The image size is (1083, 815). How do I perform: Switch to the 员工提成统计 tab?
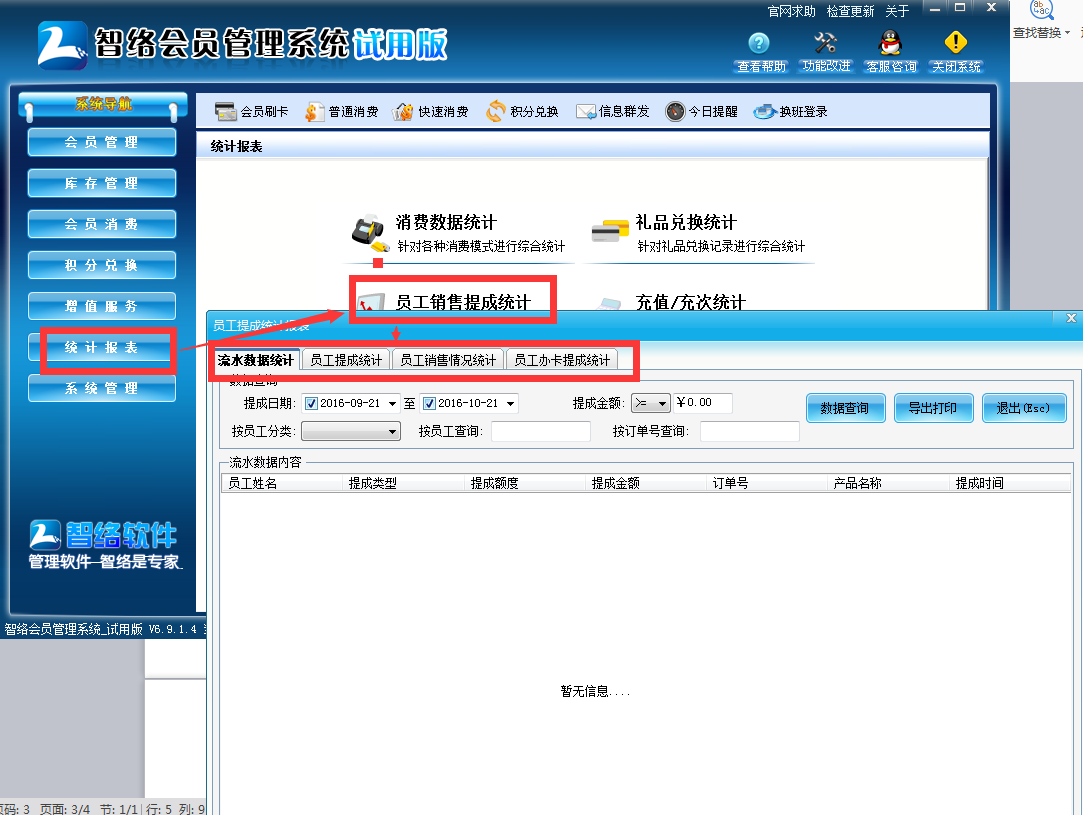pos(345,359)
